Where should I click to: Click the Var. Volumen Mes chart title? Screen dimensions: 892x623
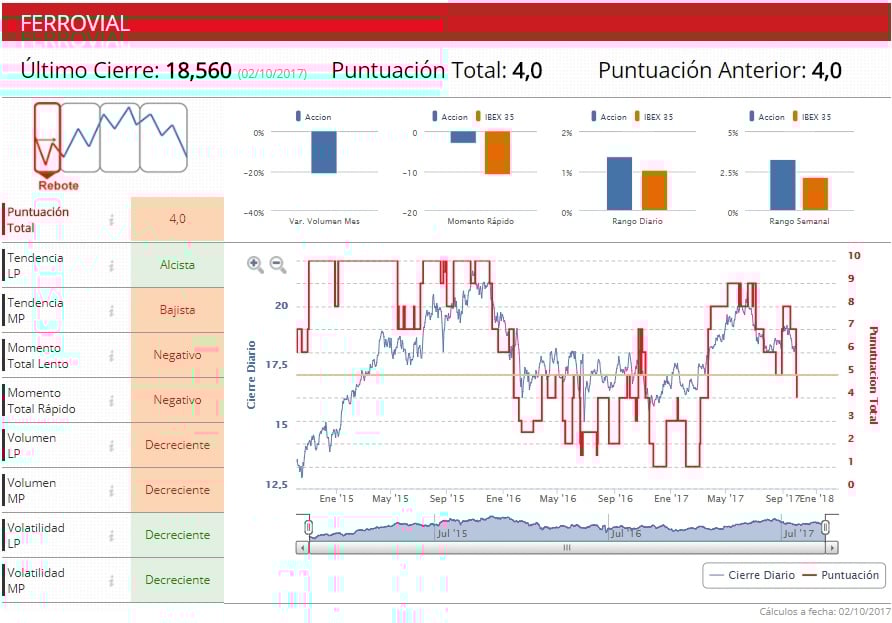[x=324, y=221]
